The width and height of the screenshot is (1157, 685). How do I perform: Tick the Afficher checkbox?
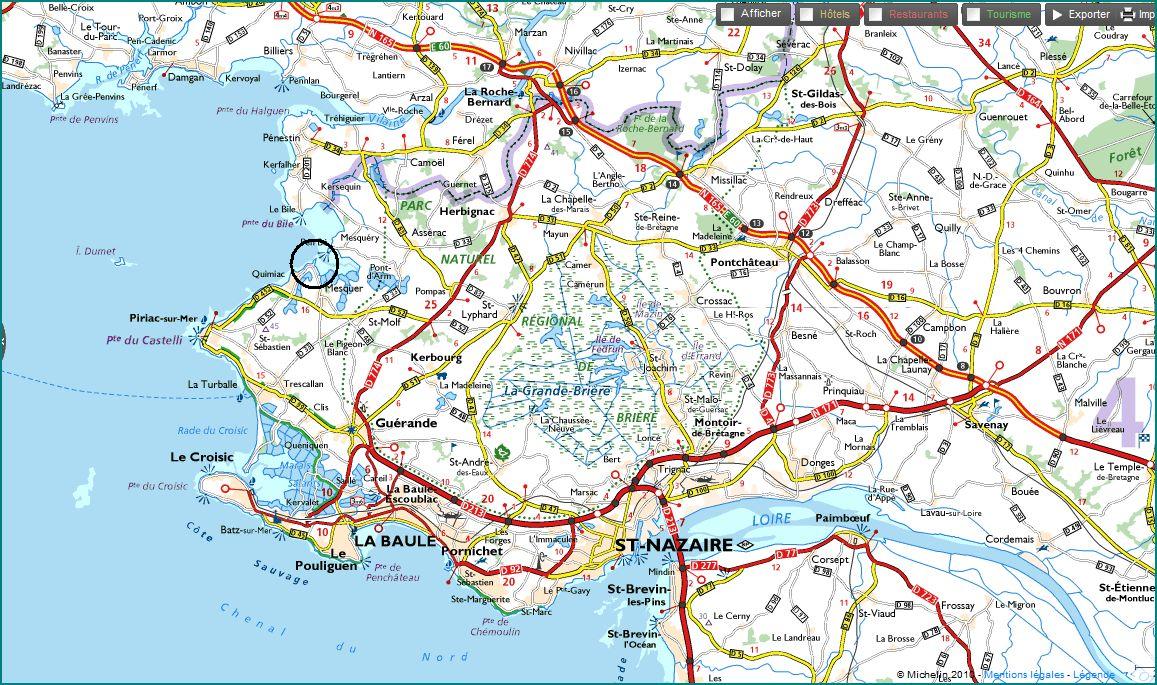coord(727,15)
